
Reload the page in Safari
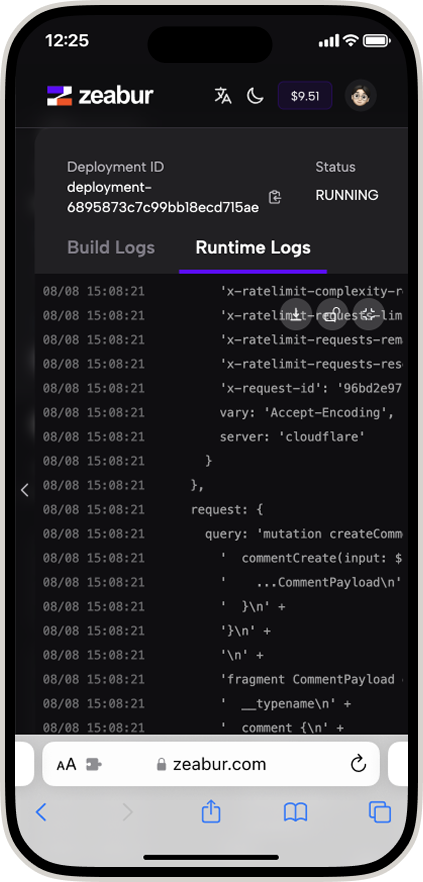pos(358,764)
